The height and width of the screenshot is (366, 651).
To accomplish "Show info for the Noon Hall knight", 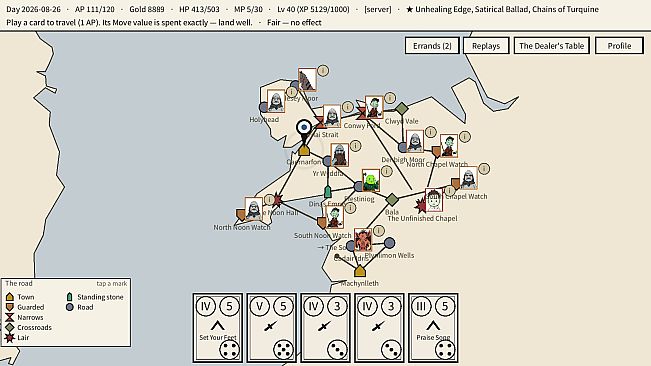I will coord(269,200).
